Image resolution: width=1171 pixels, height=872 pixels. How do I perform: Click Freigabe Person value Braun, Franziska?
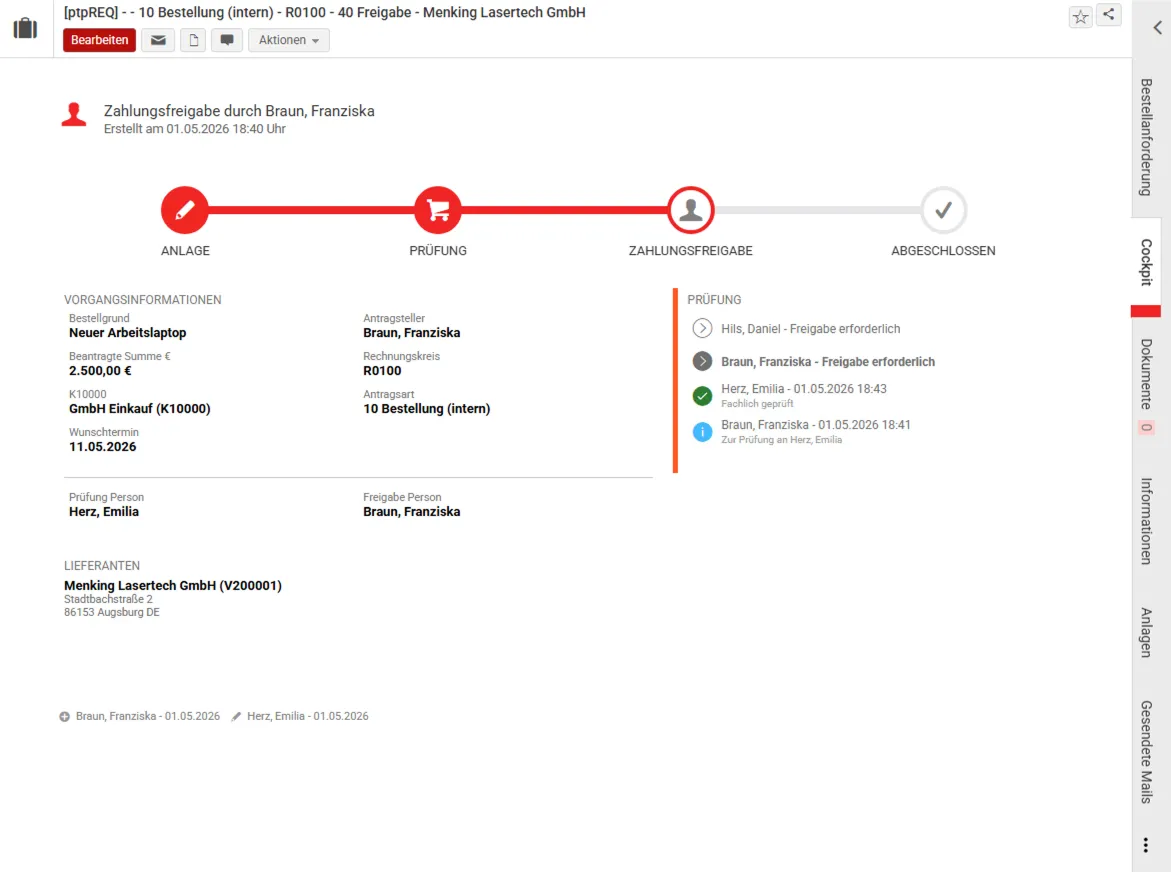point(411,512)
